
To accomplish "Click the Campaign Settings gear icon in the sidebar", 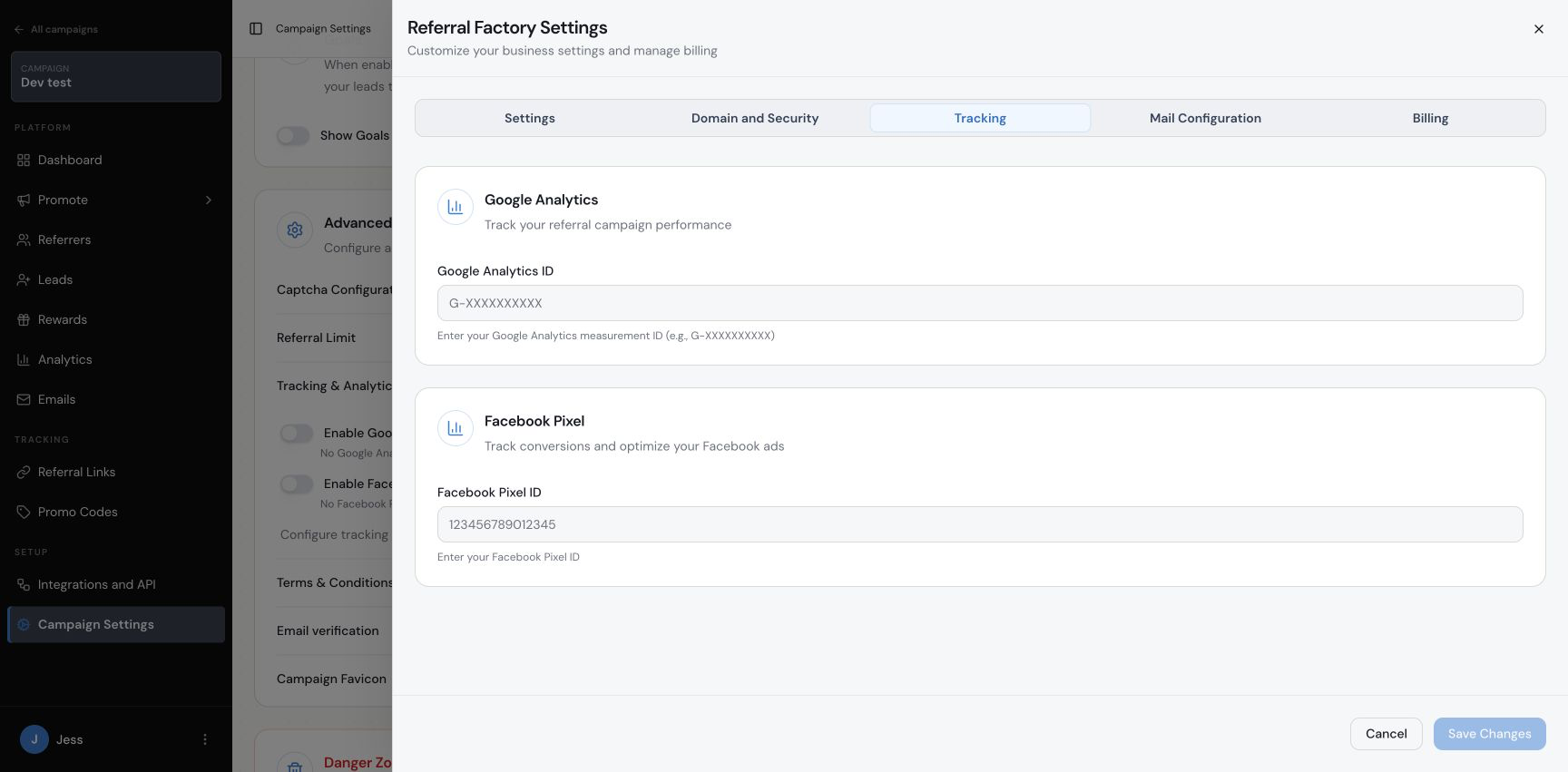I will 24,624.
